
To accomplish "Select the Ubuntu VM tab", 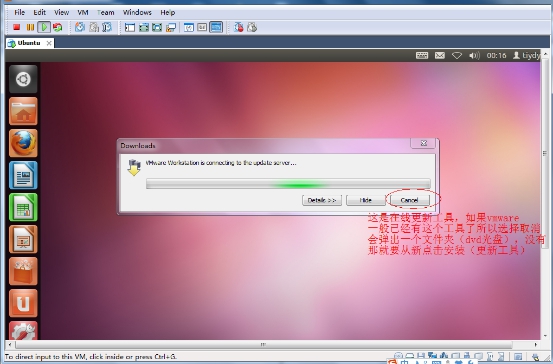I will coord(30,43).
